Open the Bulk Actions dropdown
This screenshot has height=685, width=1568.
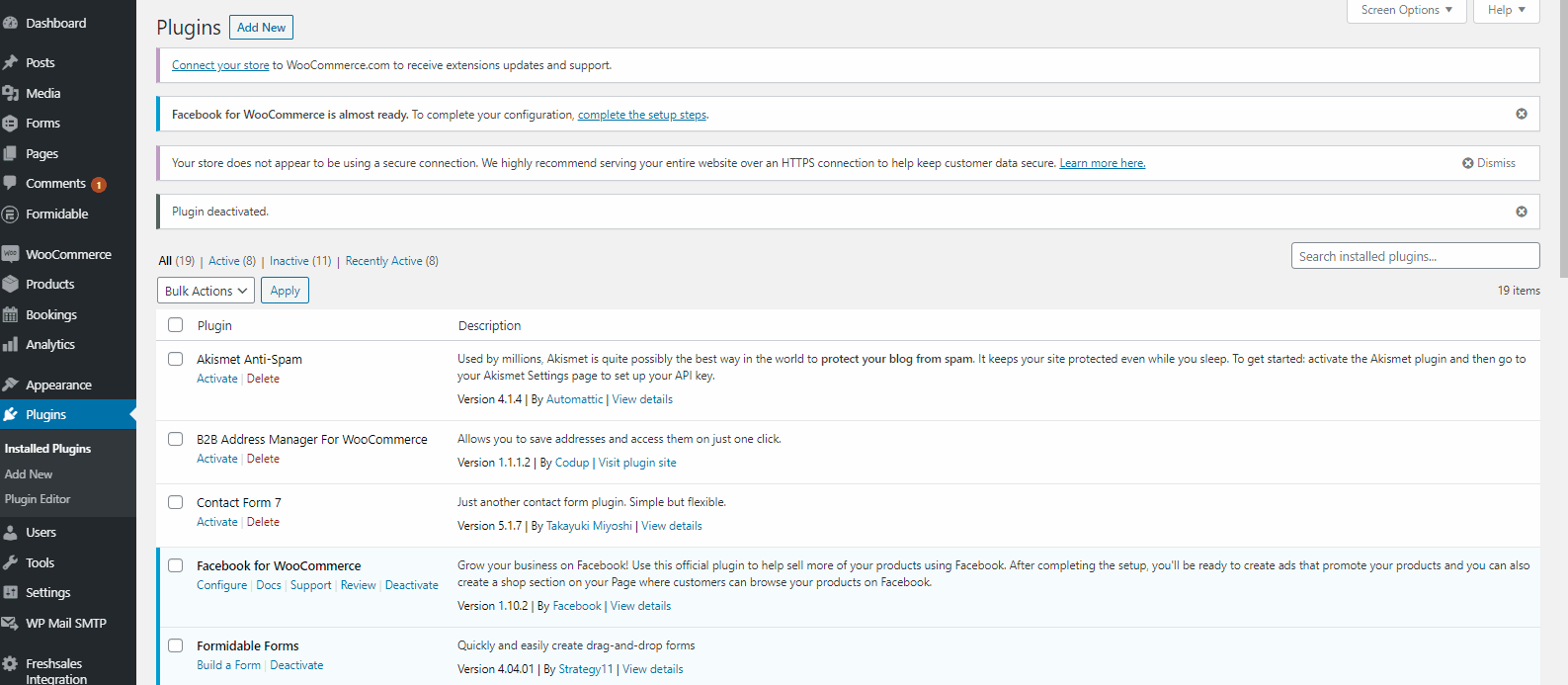click(206, 291)
